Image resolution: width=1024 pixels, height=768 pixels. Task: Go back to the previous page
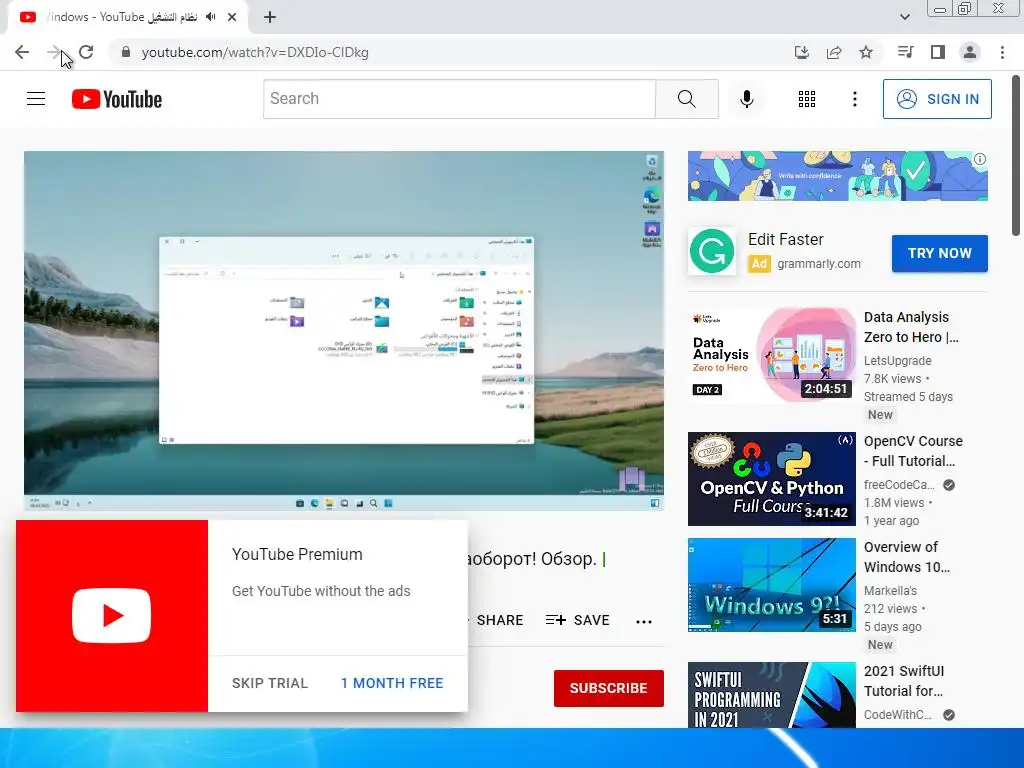[22, 52]
